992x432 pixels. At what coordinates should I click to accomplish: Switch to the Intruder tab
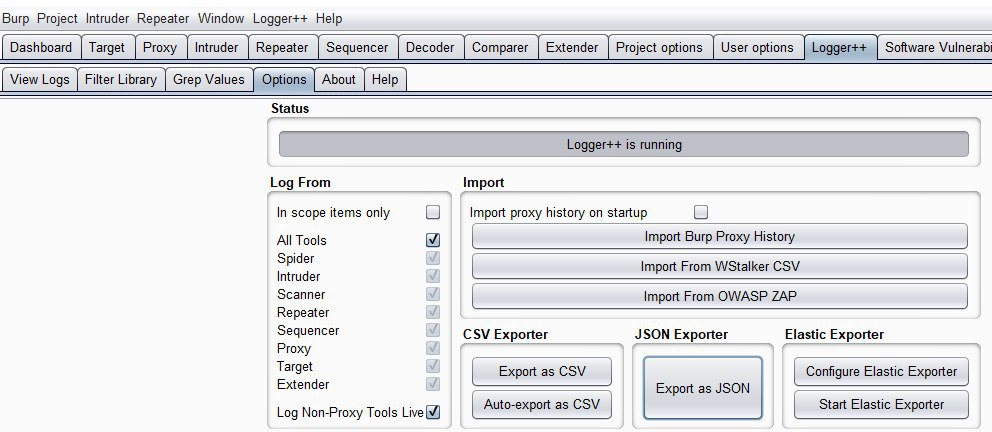point(216,47)
